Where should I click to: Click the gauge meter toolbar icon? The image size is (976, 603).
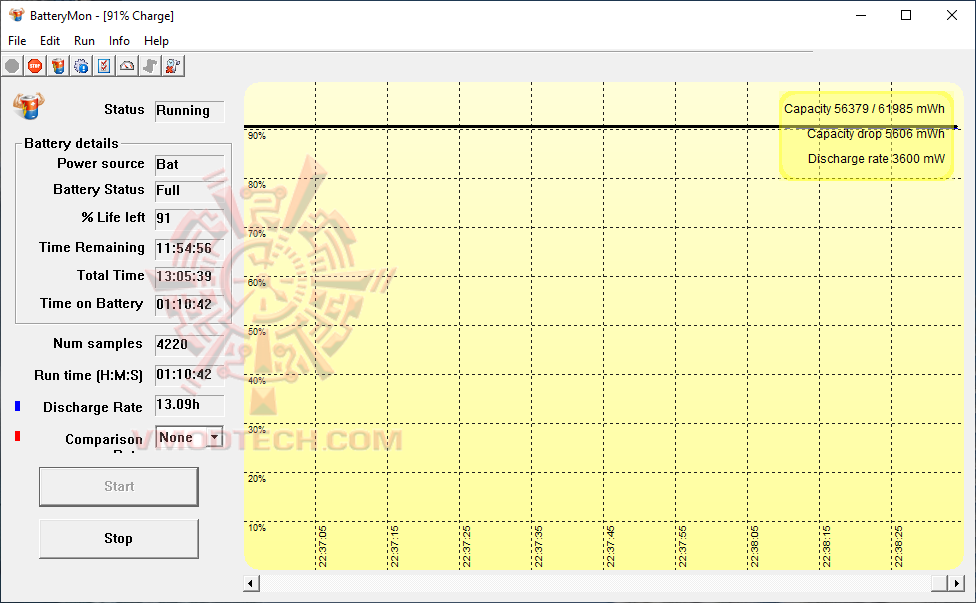pos(127,66)
